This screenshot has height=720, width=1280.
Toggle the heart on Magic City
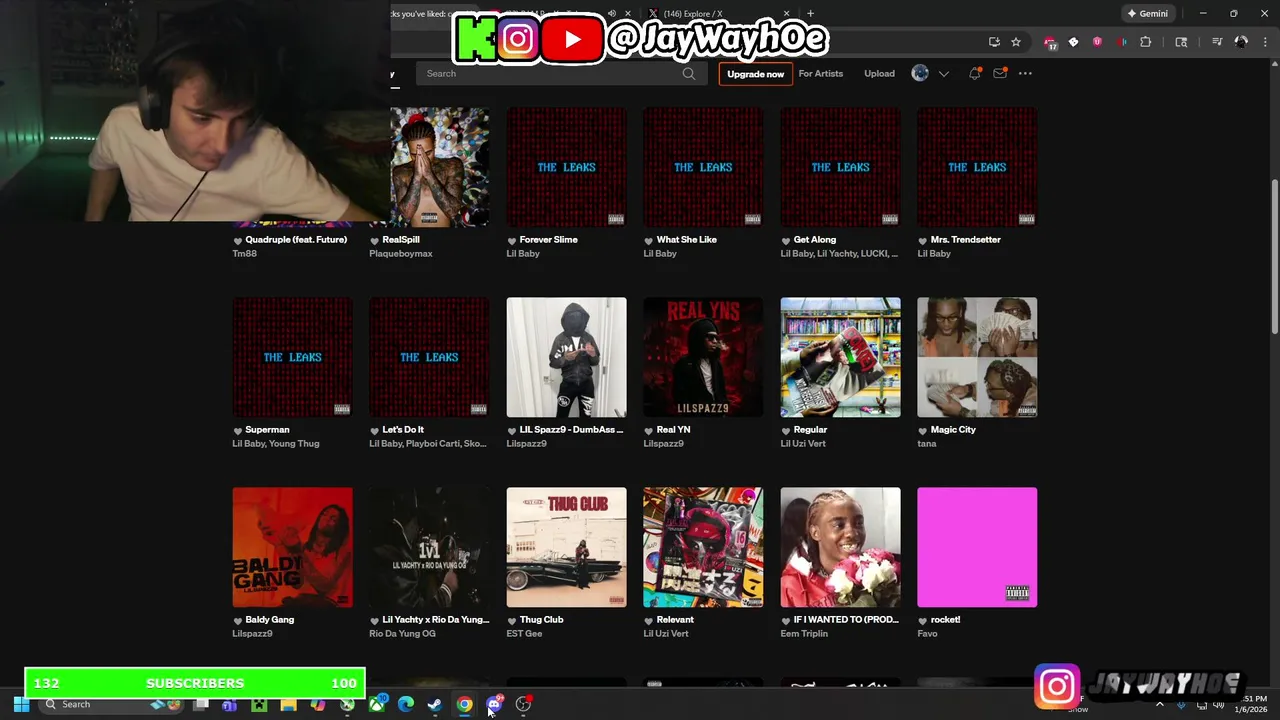click(x=923, y=430)
